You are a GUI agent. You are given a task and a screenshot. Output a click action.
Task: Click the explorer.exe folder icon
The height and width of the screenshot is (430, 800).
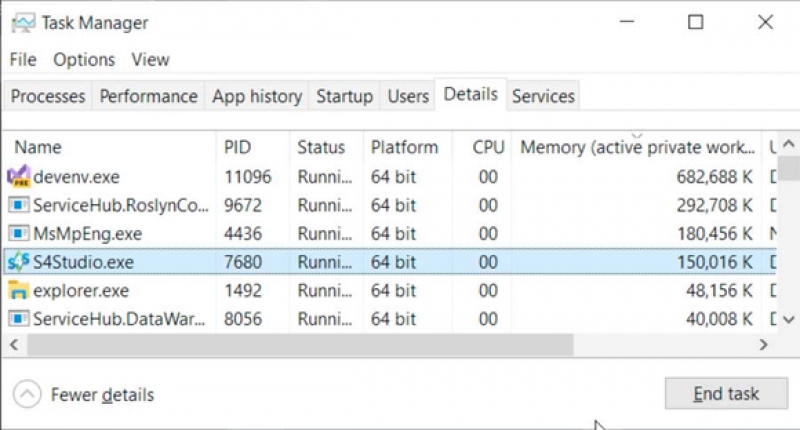19,290
